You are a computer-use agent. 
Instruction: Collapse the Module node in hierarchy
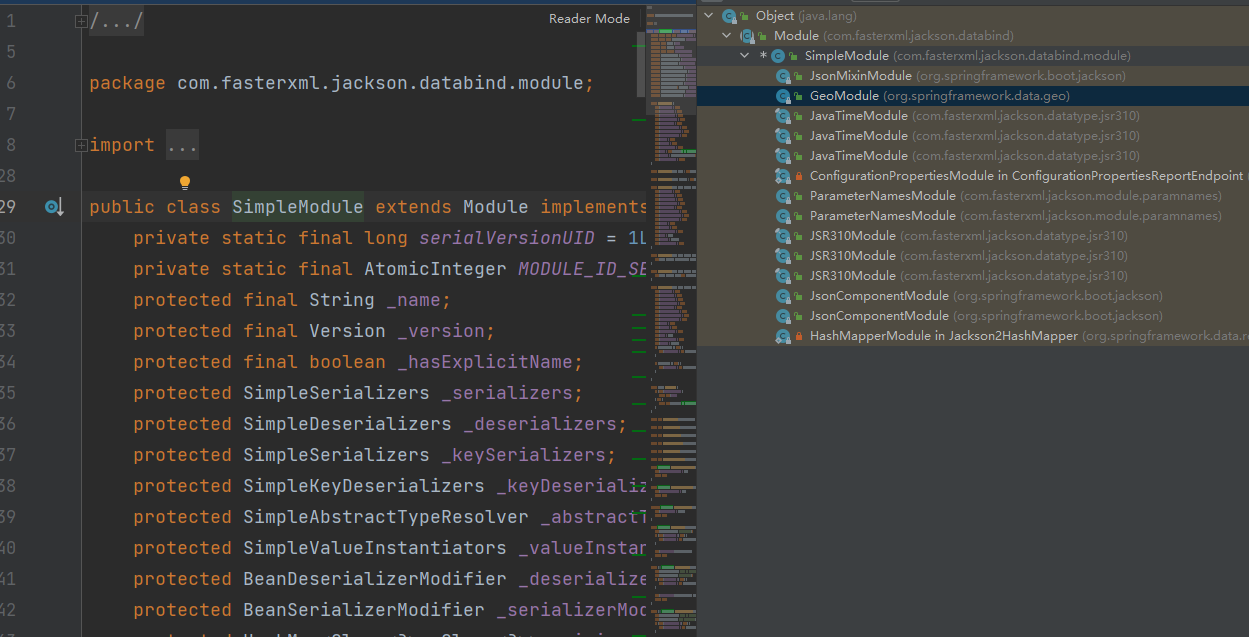coord(727,36)
